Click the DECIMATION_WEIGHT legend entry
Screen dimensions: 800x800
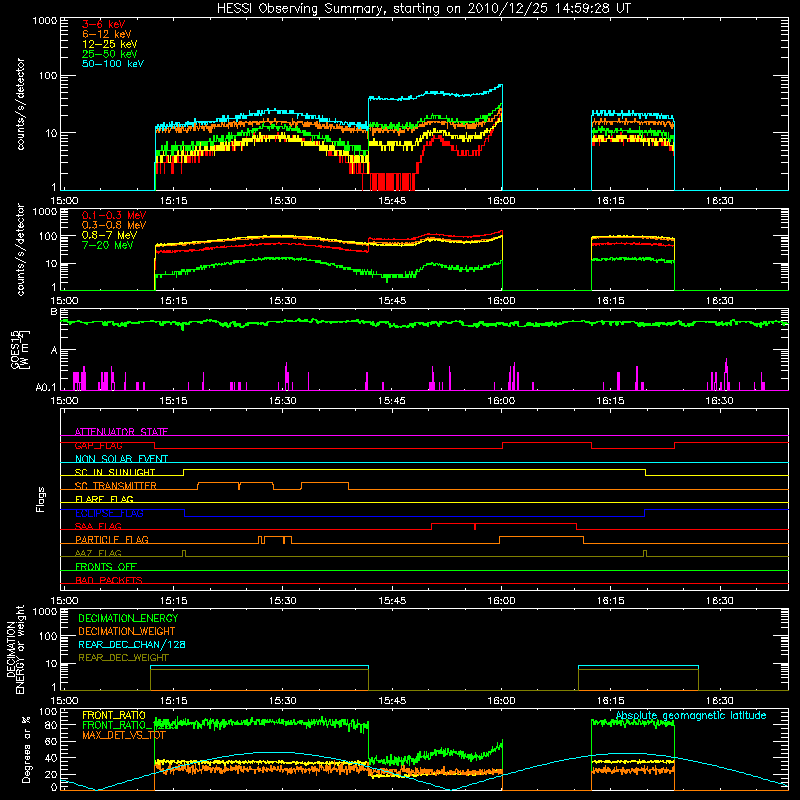click(127, 631)
